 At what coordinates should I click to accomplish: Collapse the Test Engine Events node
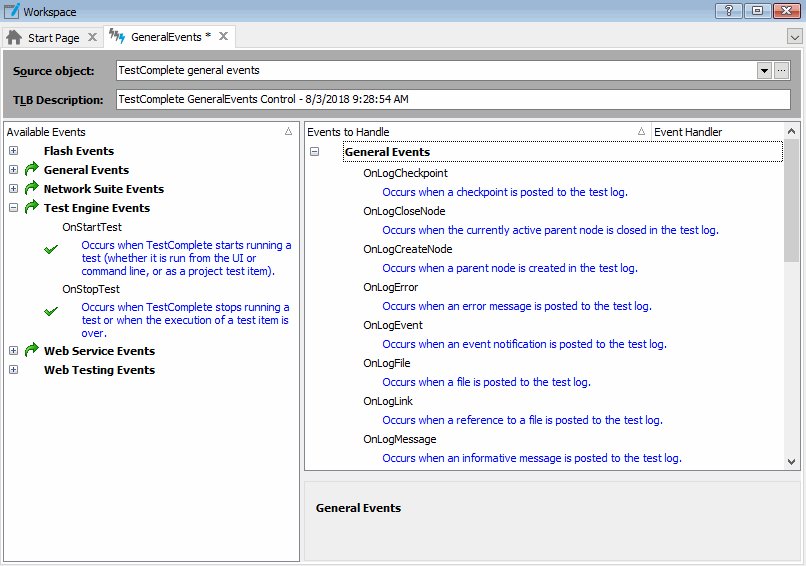(13, 208)
